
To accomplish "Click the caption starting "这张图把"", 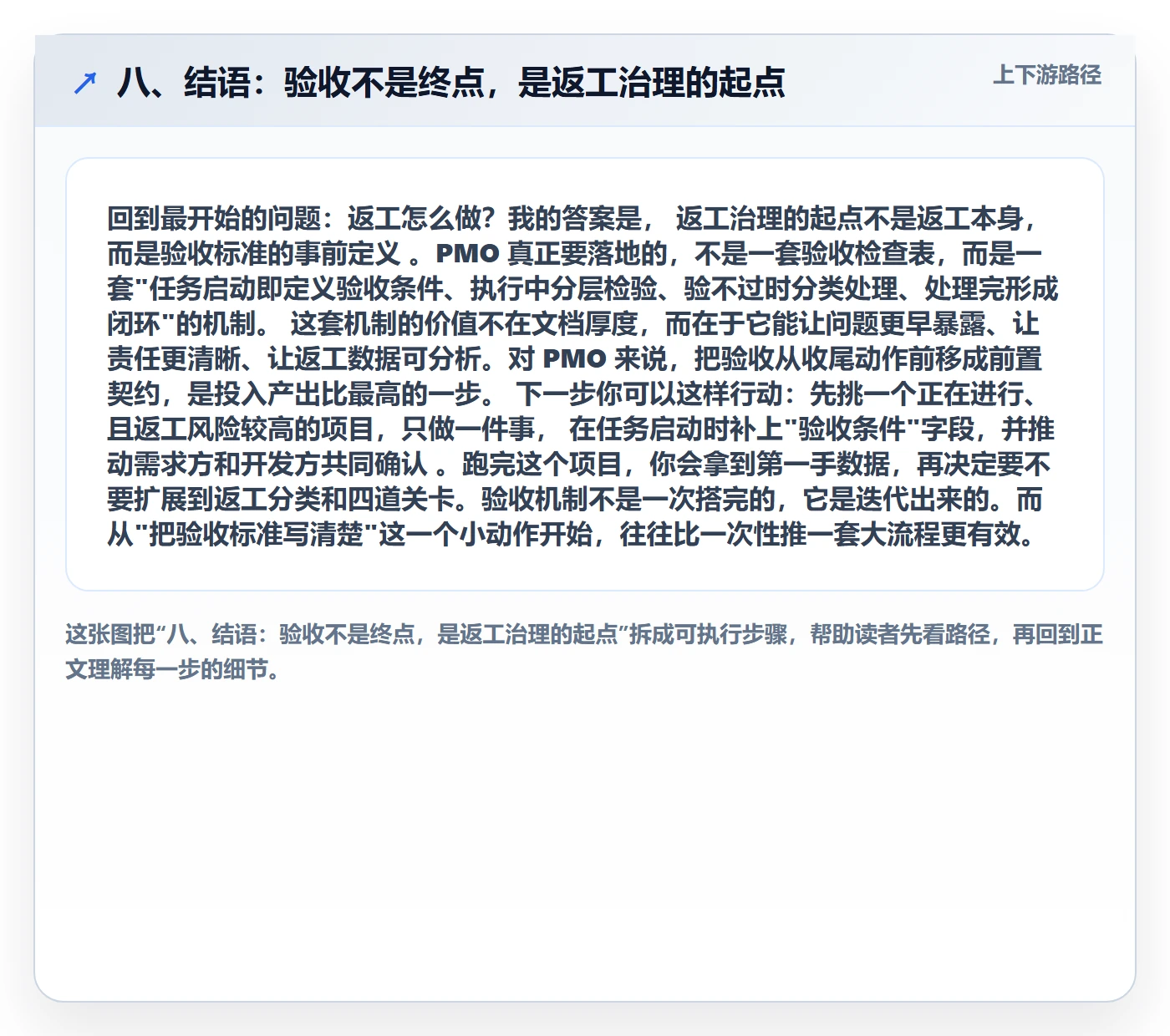I will point(584,652).
